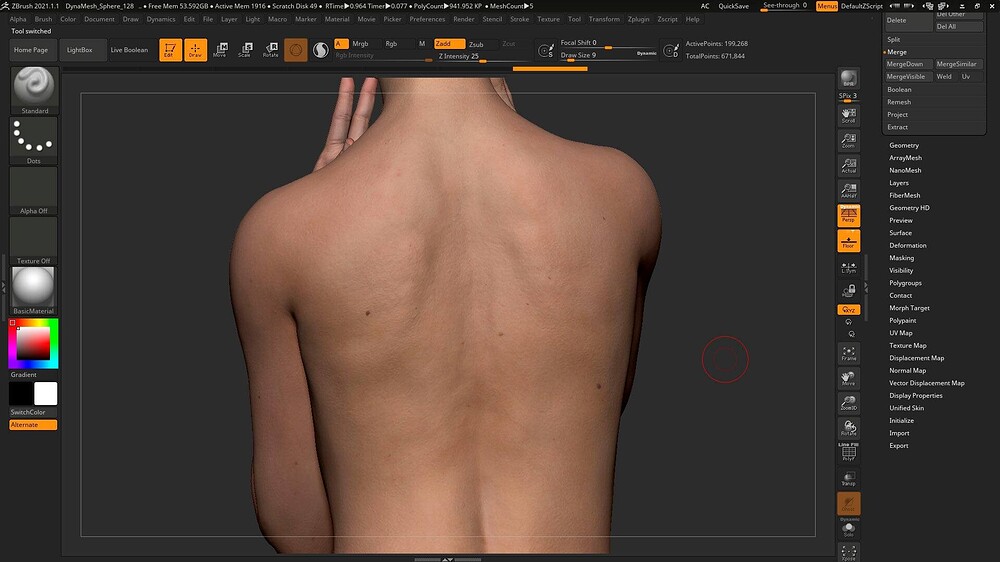Expand the NanoMesh subpalette
1000x562 pixels.
click(905, 170)
